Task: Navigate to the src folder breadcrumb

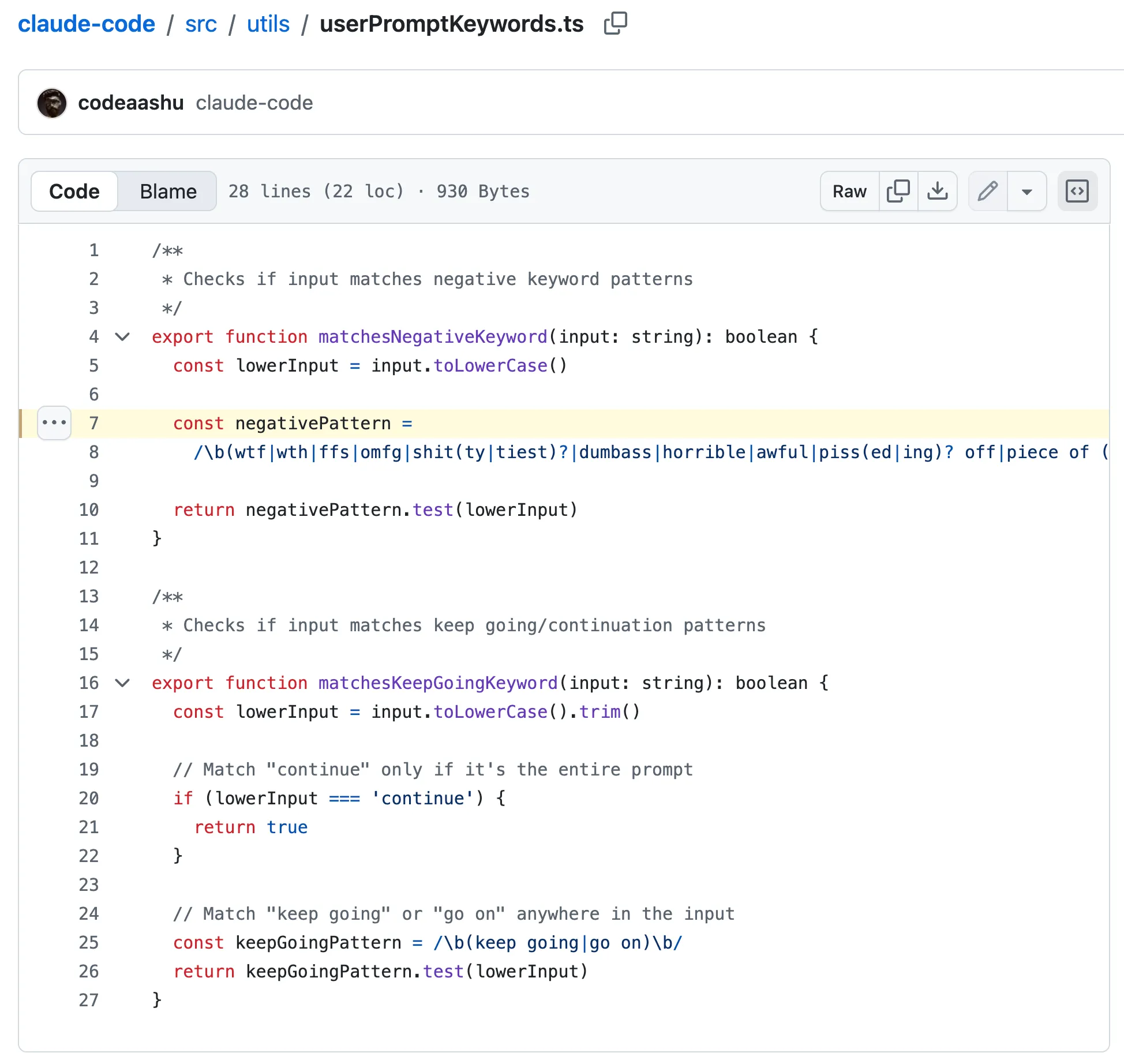Action: 201,24
